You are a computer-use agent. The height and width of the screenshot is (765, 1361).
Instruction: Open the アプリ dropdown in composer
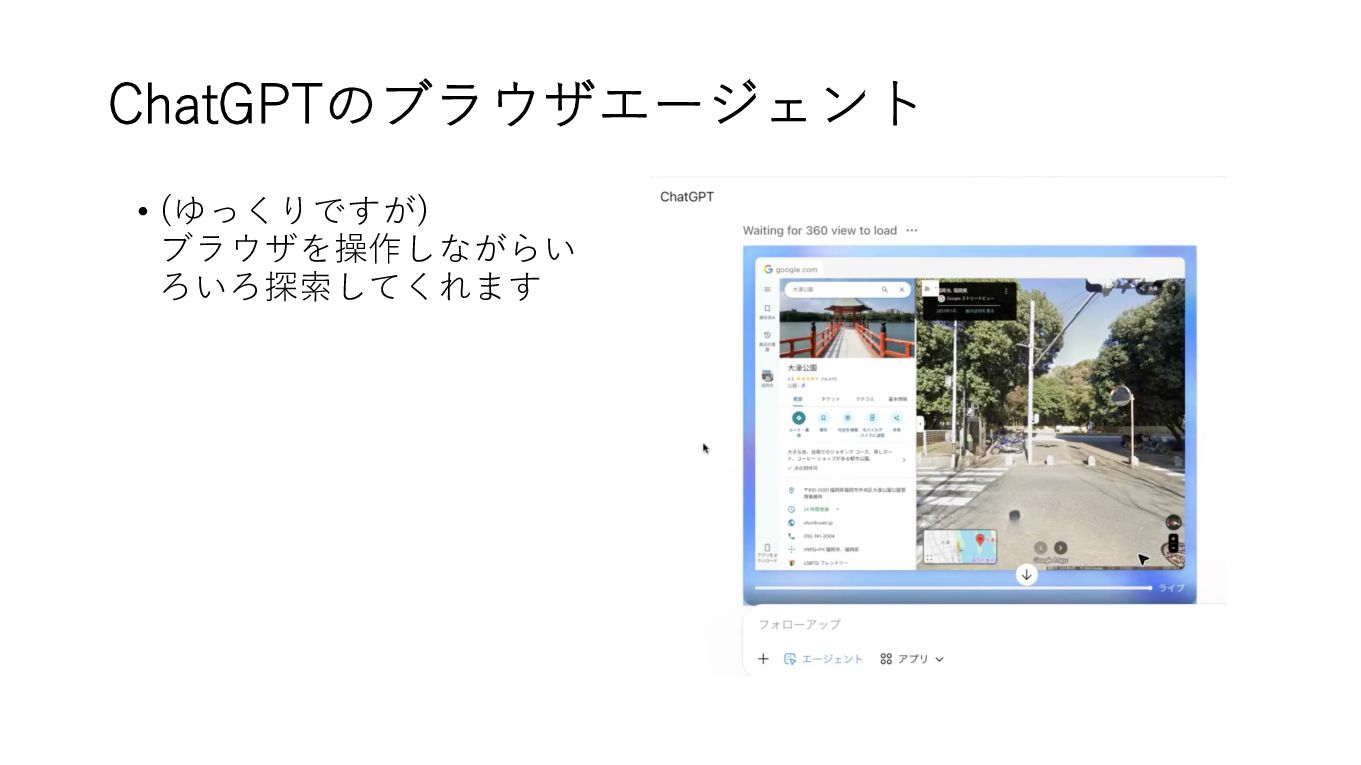[x=911, y=659]
